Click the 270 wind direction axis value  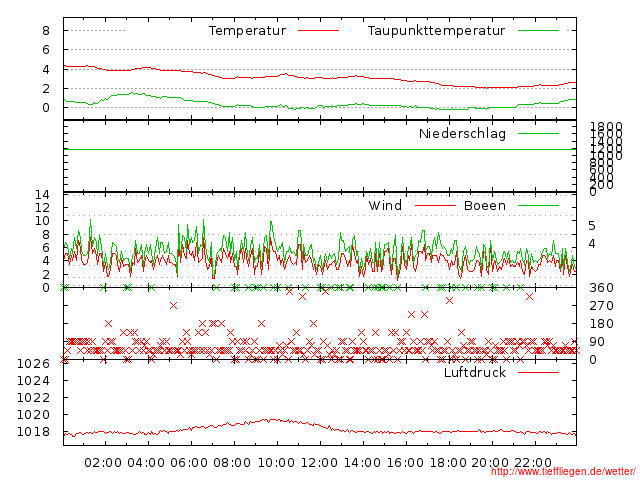[x=601, y=306]
